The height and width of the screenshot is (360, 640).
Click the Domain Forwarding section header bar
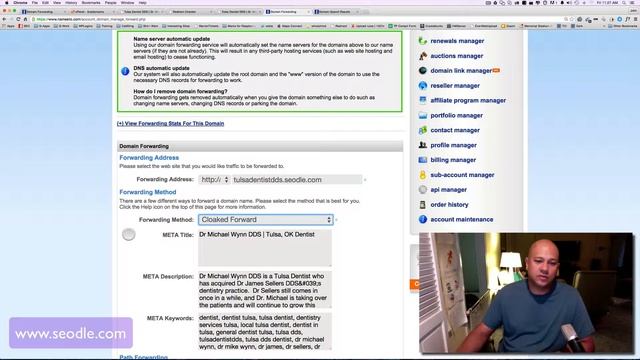260,146
